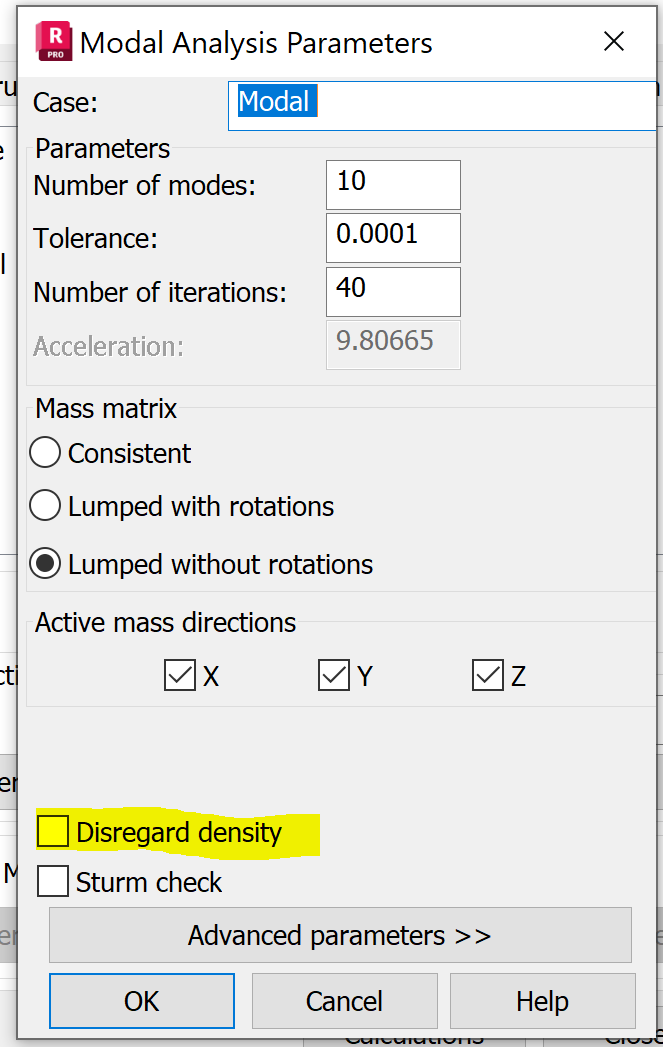
Task: Disable the Z active mass direction
Action: point(487,675)
